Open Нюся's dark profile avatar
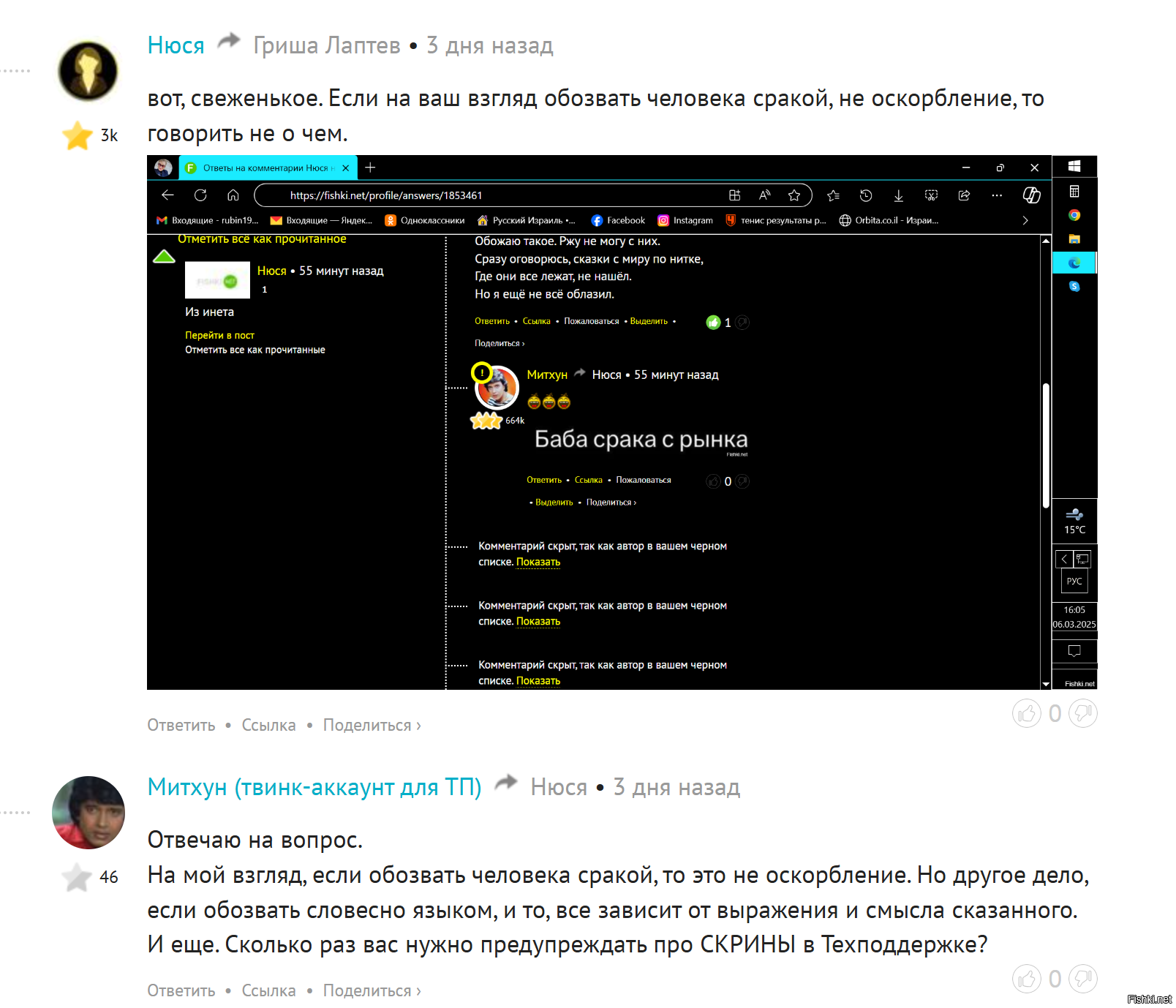1176x1008 pixels. click(x=88, y=71)
